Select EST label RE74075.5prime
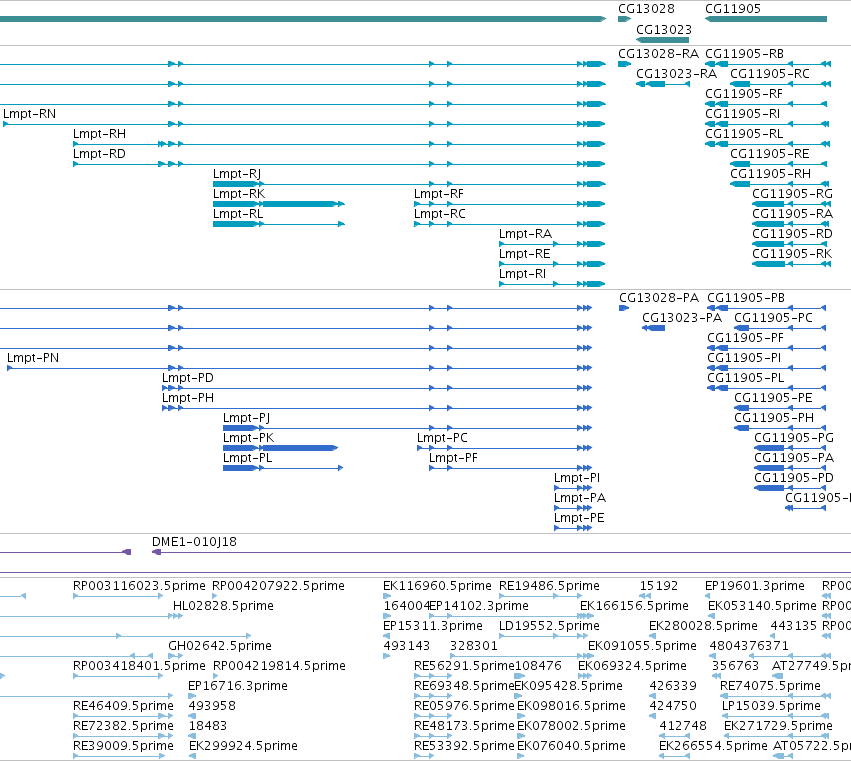This screenshot has width=851, height=761. (x=770, y=686)
